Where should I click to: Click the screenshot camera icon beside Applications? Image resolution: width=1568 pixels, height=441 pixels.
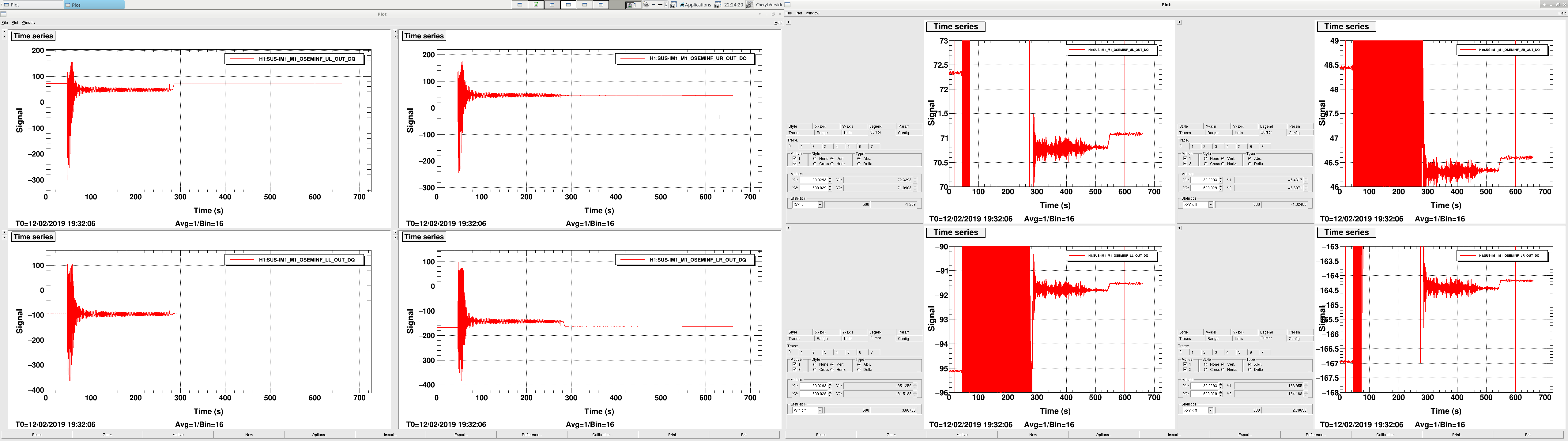(x=674, y=4)
